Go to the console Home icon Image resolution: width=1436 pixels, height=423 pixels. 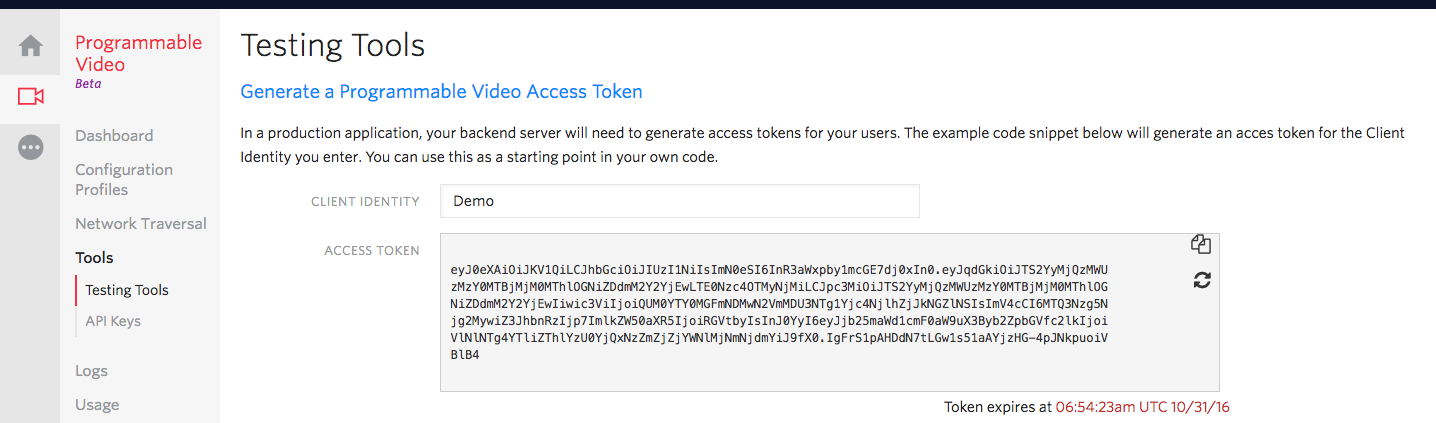tap(31, 46)
